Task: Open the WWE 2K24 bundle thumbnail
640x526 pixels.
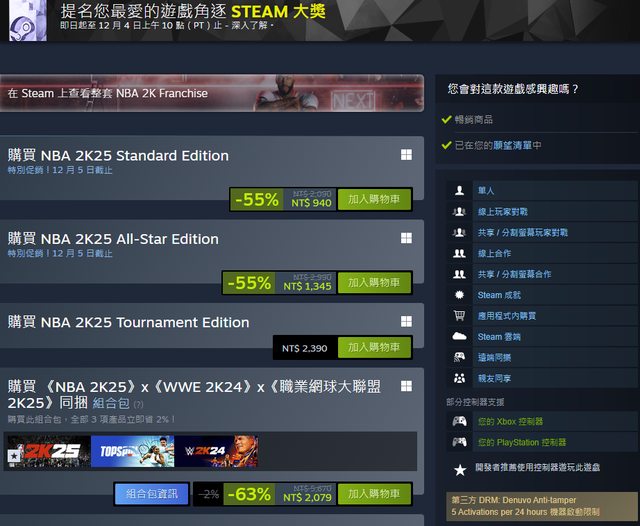Action: 216,451
